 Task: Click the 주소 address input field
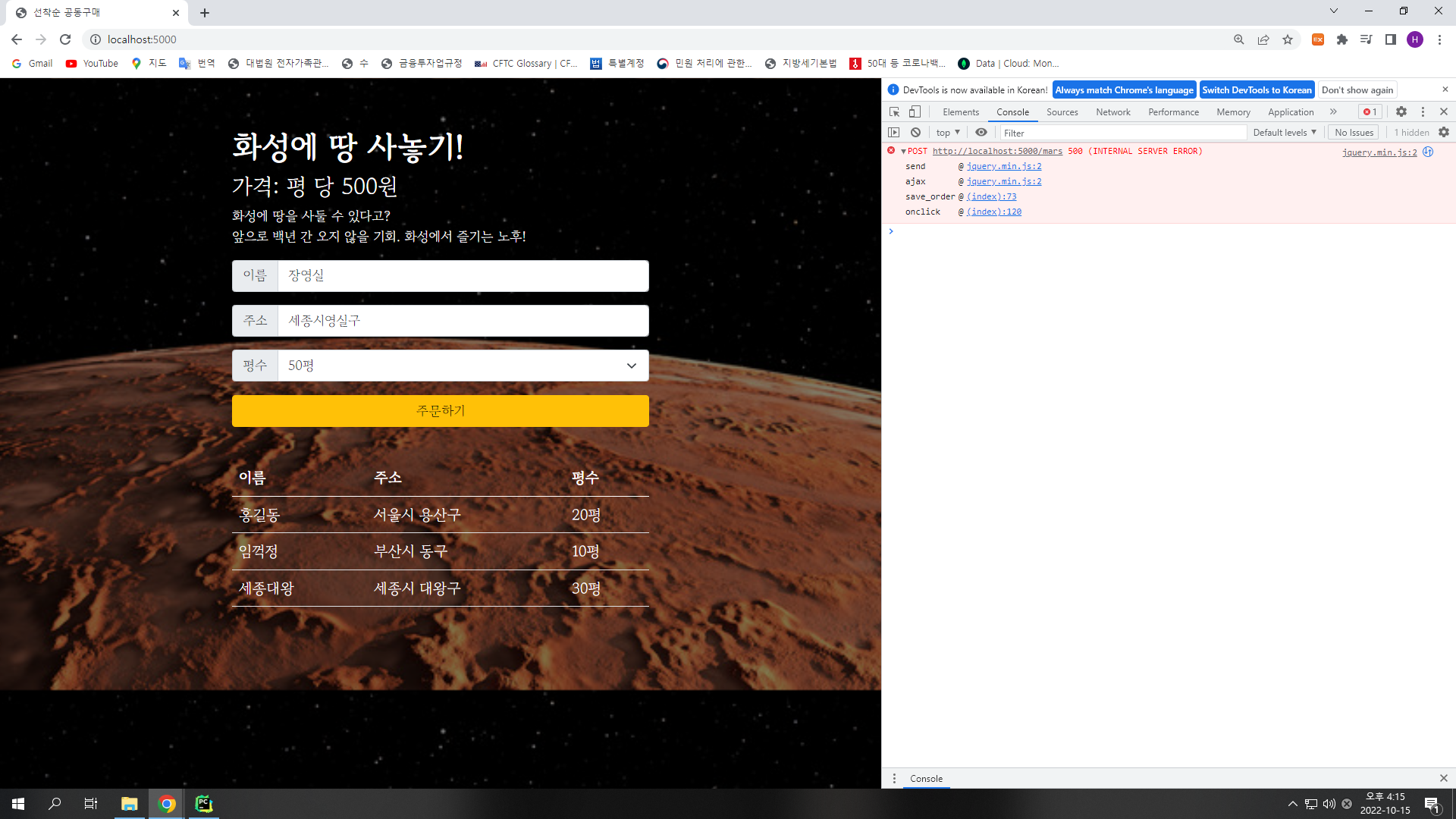tap(463, 321)
